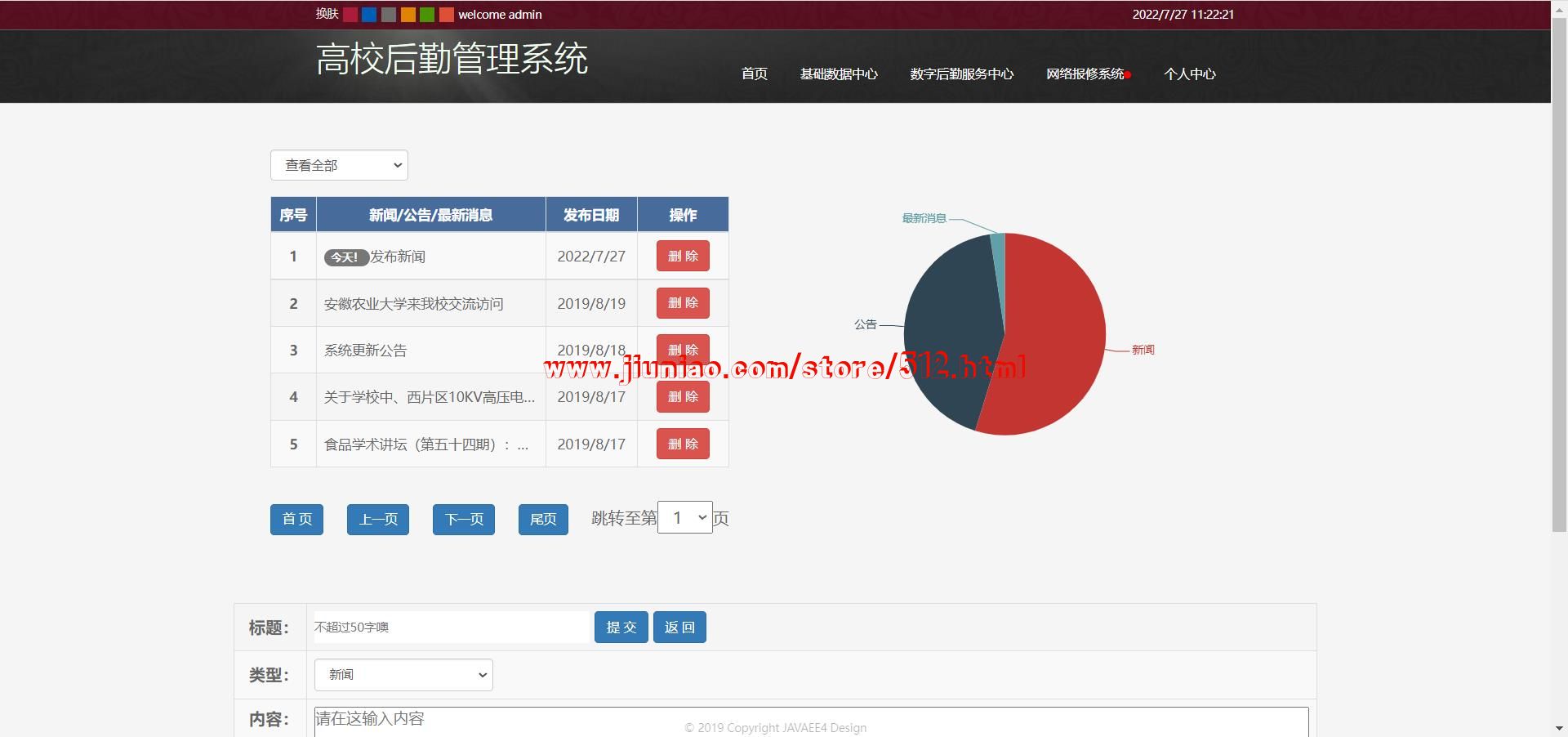
Task: Click the © 2019 Copyright JAVAEE4 Design footer
Action: click(x=776, y=728)
